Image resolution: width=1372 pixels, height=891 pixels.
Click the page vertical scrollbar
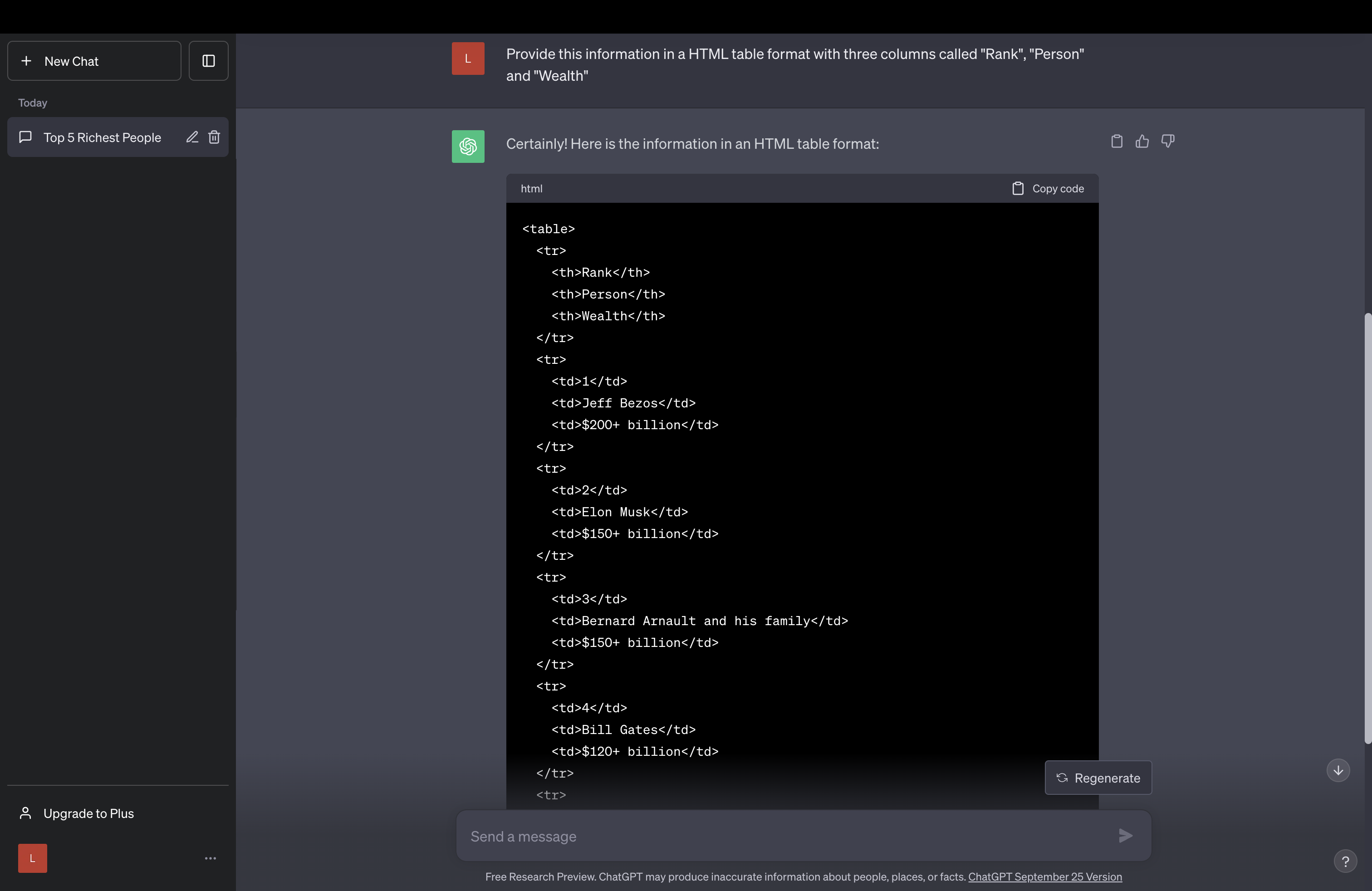click(x=1367, y=528)
